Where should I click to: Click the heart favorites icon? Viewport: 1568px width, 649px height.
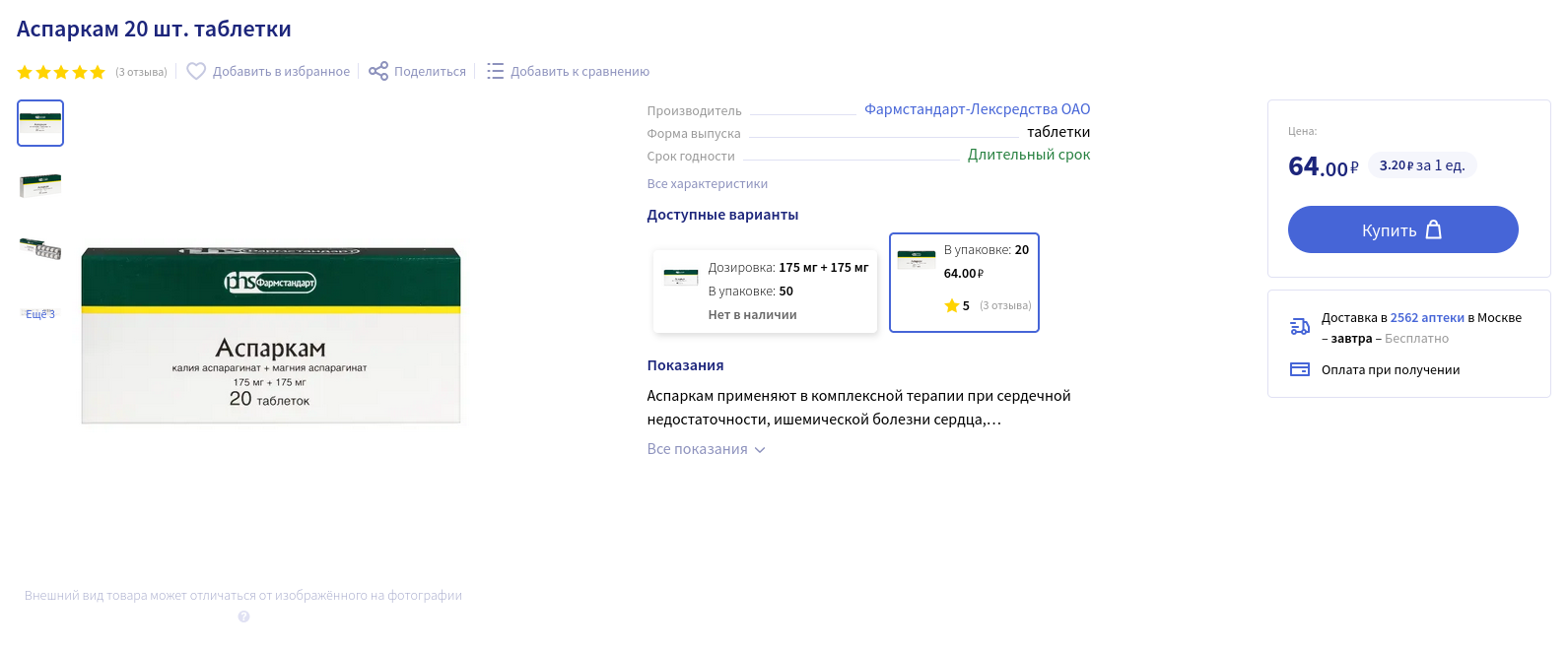pyautogui.click(x=196, y=71)
